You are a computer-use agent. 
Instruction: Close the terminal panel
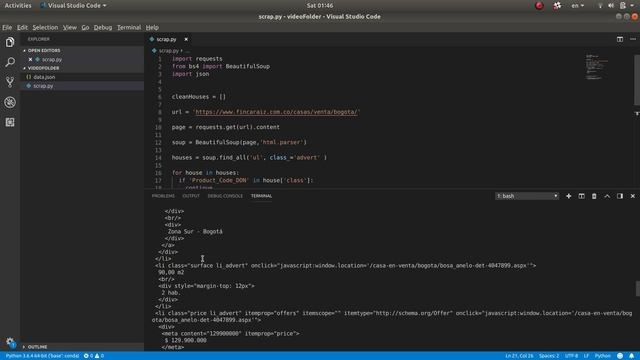click(633, 196)
